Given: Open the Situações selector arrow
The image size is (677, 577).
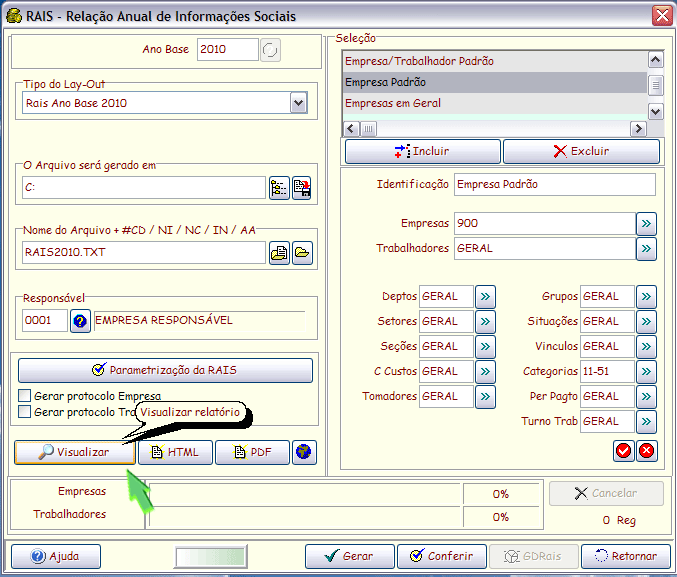Looking at the screenshot, I should pos(646,322).
